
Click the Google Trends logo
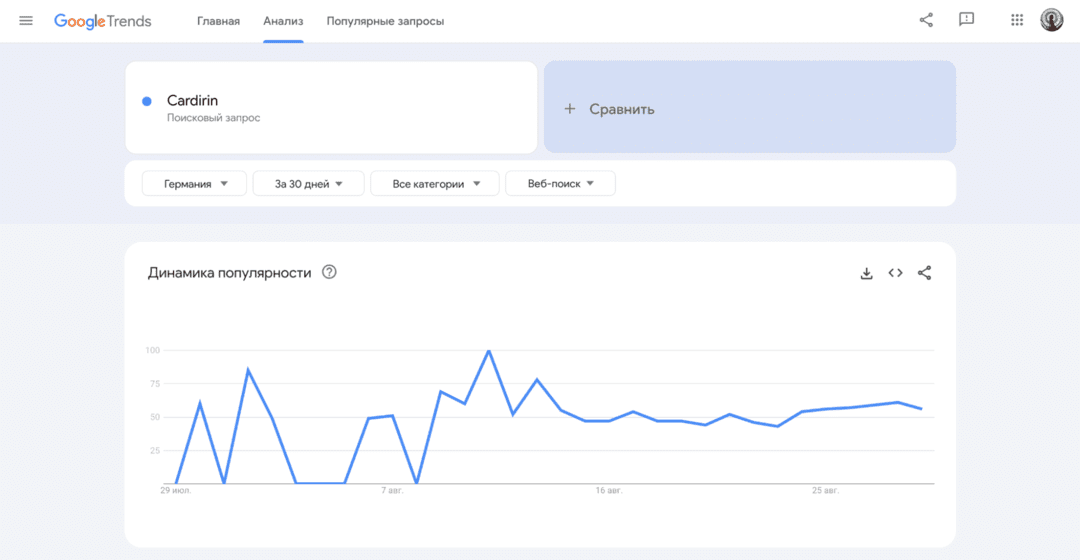(x=103, y=21)
